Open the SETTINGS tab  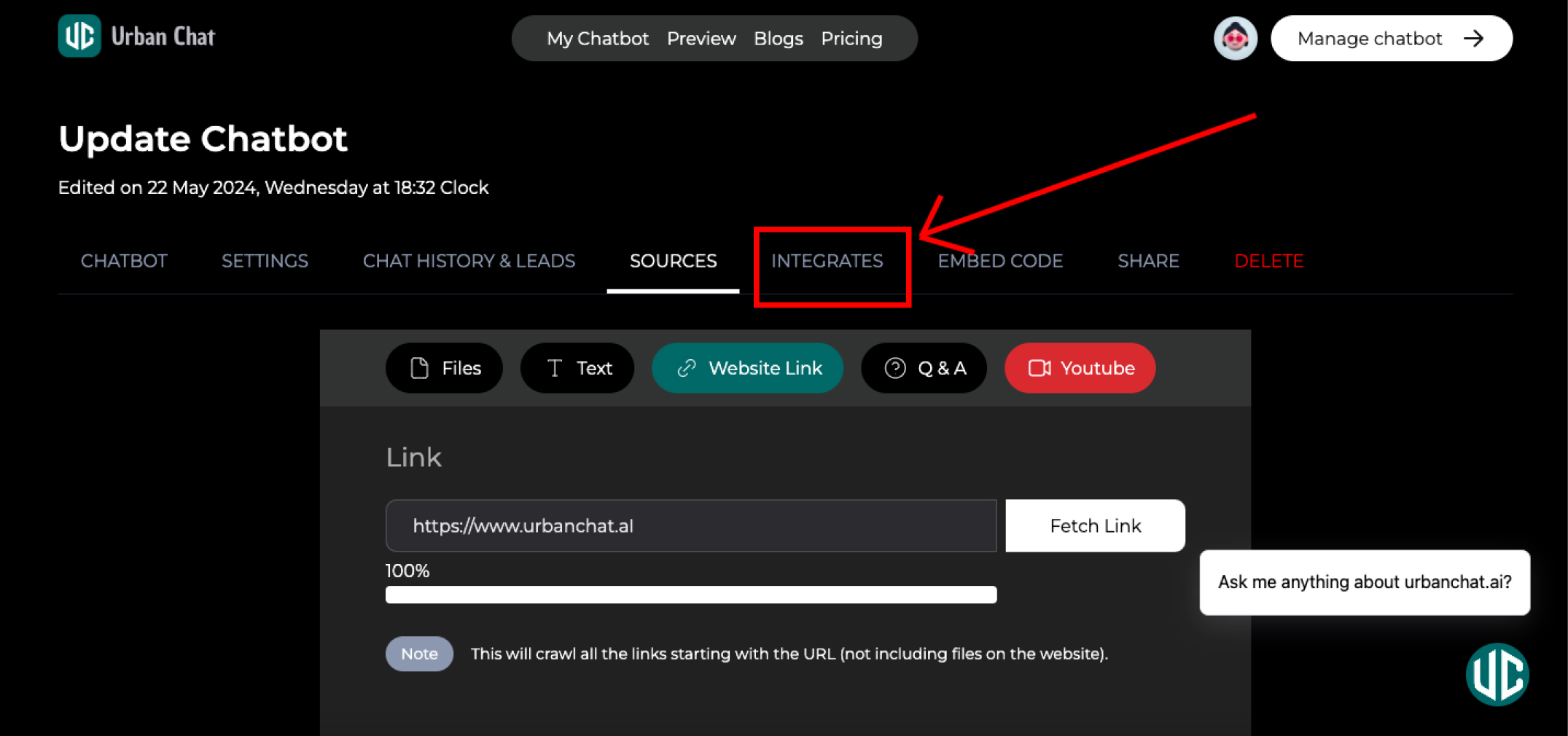pos(265,261)
